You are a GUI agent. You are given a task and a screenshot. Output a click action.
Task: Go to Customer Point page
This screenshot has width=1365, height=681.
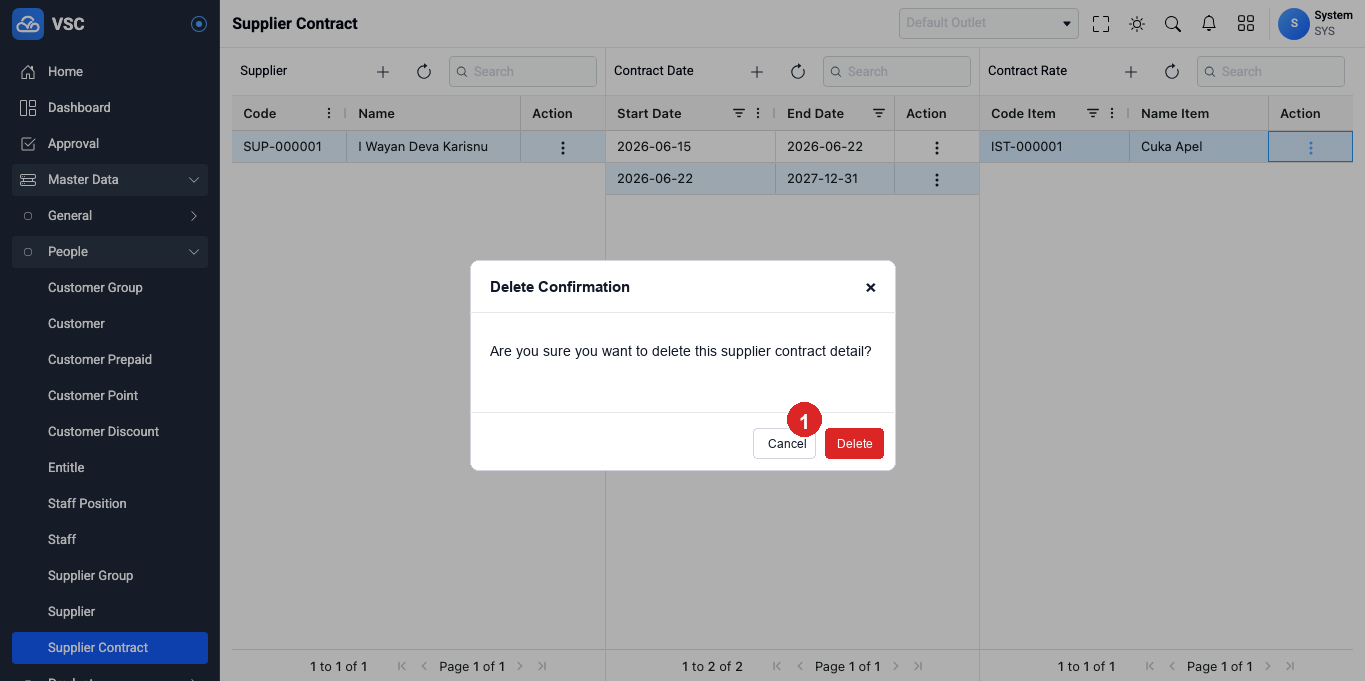110,396
